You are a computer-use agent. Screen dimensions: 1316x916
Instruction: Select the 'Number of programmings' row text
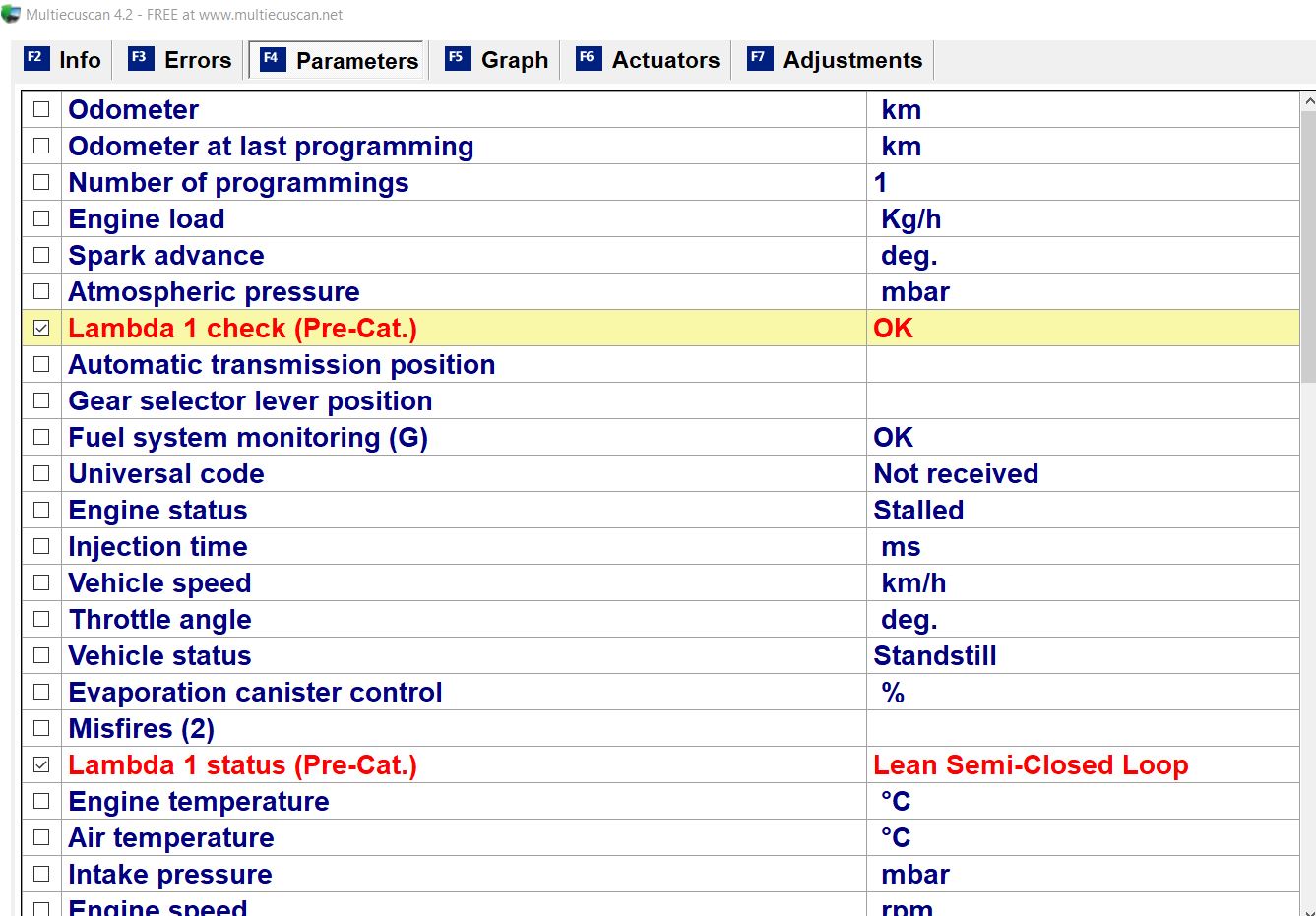coord(238,183)
